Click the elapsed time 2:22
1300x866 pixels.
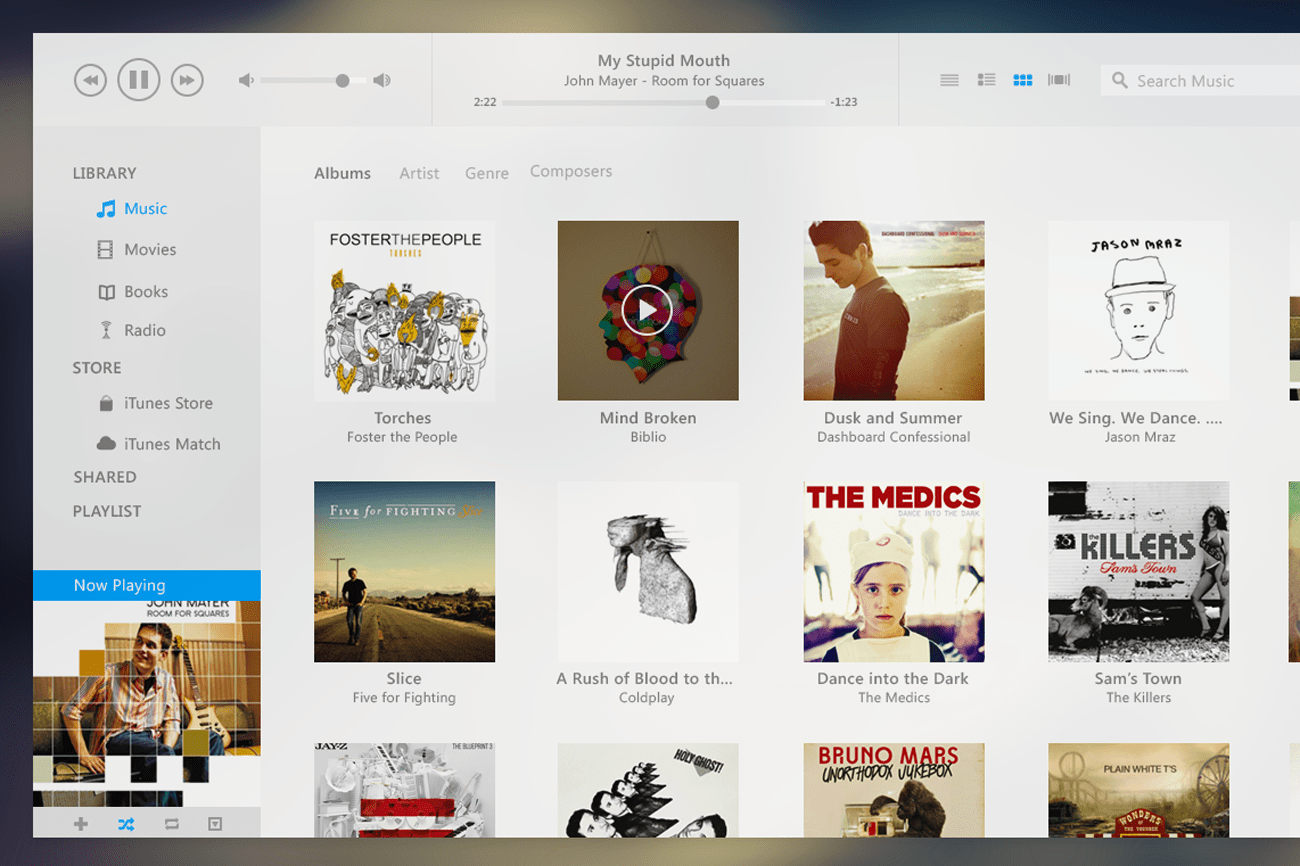coord(485,102)
